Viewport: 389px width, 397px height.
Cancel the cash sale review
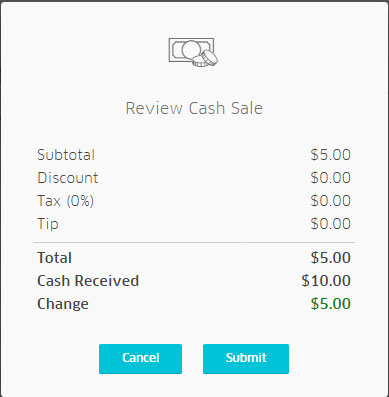[140, 359]
